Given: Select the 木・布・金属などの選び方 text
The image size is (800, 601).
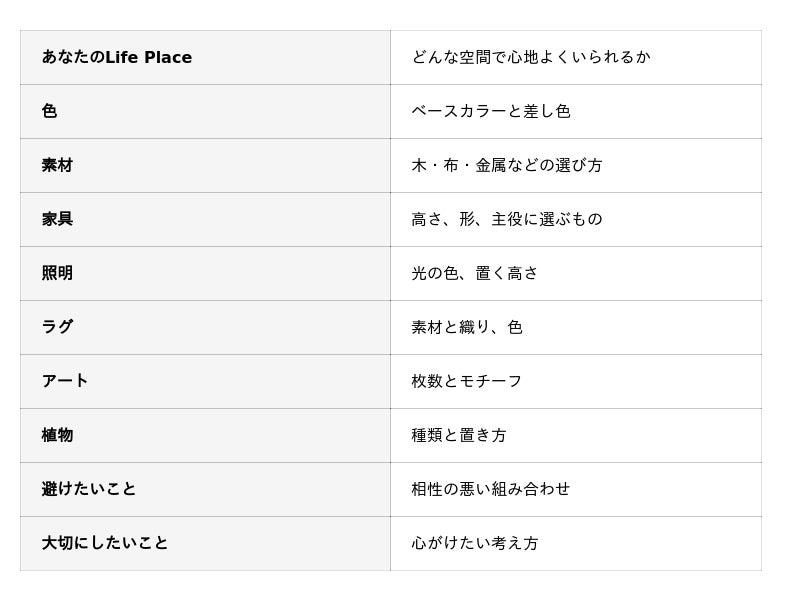Looking at the screenshot, I should coord(507,165).
